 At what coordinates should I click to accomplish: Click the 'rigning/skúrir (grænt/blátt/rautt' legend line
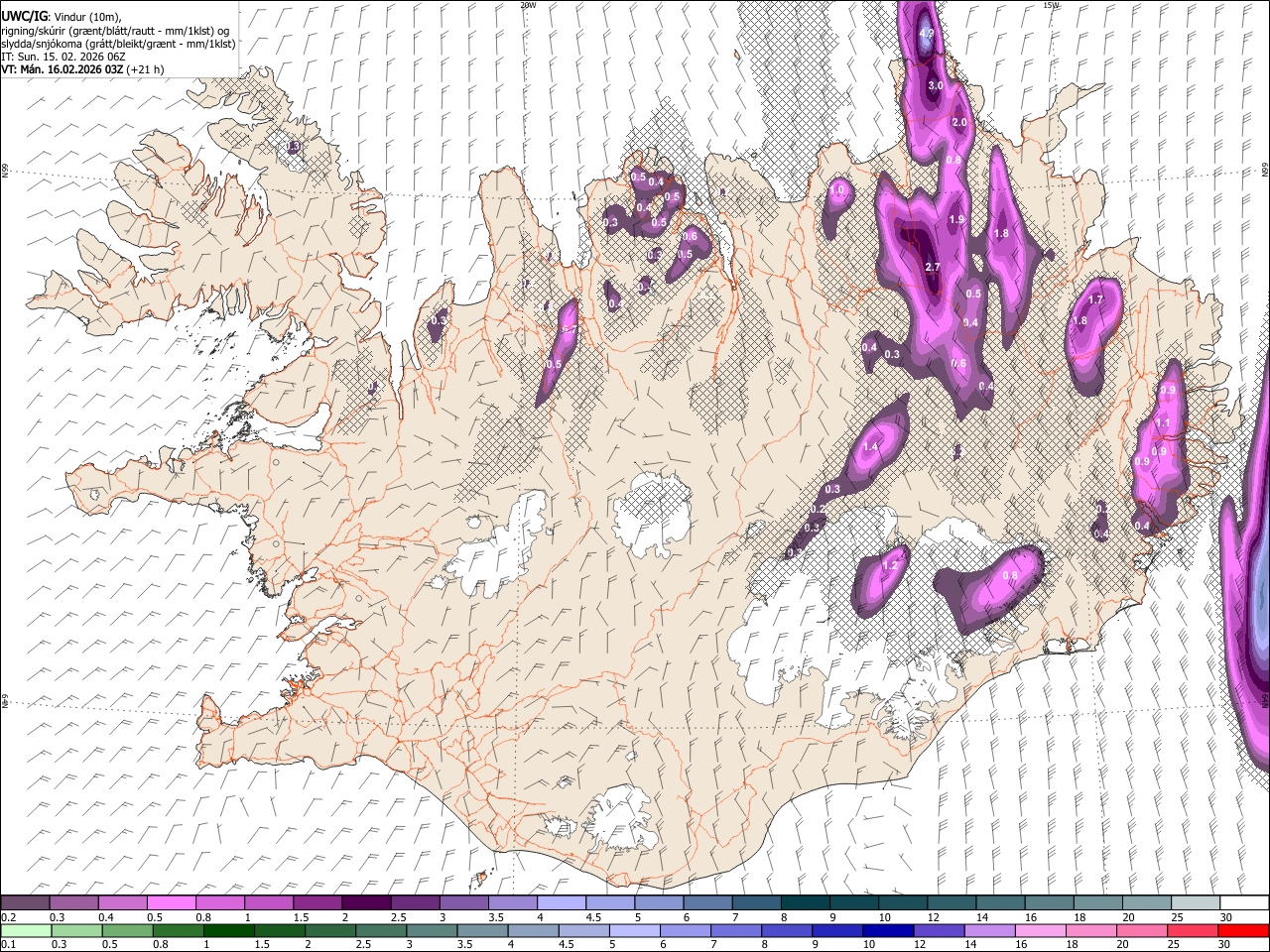point(115,30)
